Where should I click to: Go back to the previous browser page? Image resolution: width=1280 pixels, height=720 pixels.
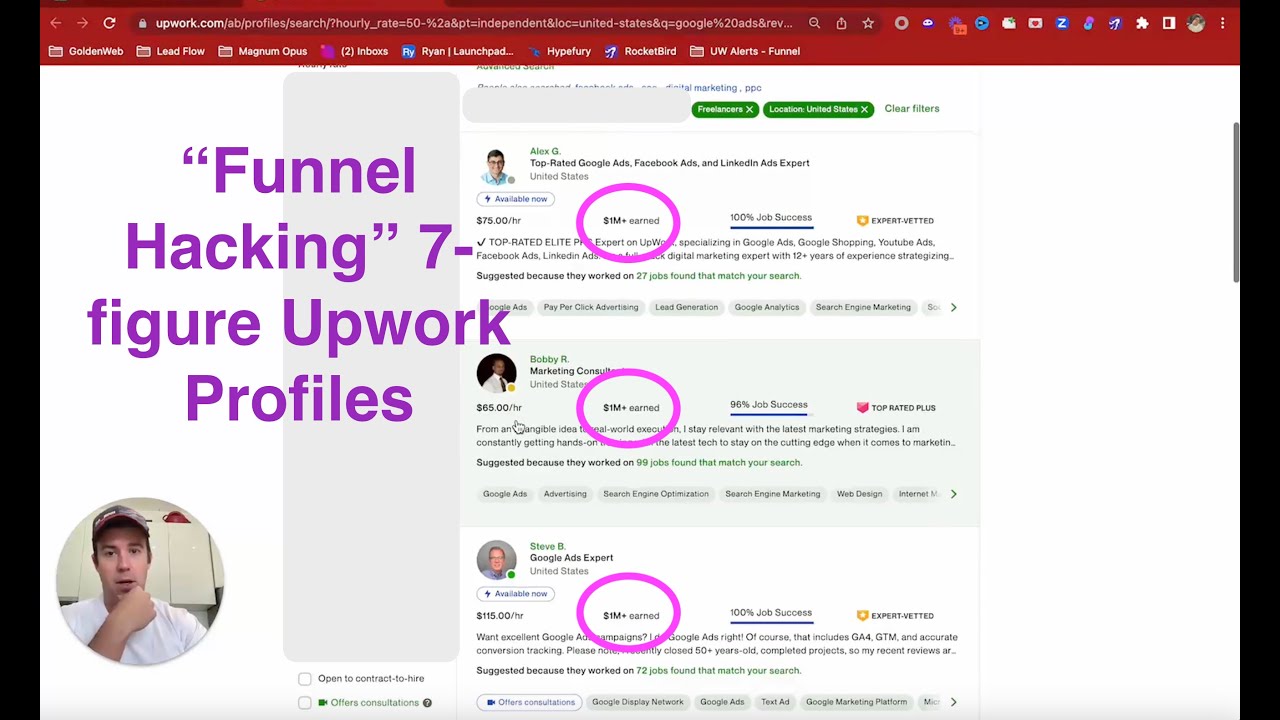tap(56, 23)
